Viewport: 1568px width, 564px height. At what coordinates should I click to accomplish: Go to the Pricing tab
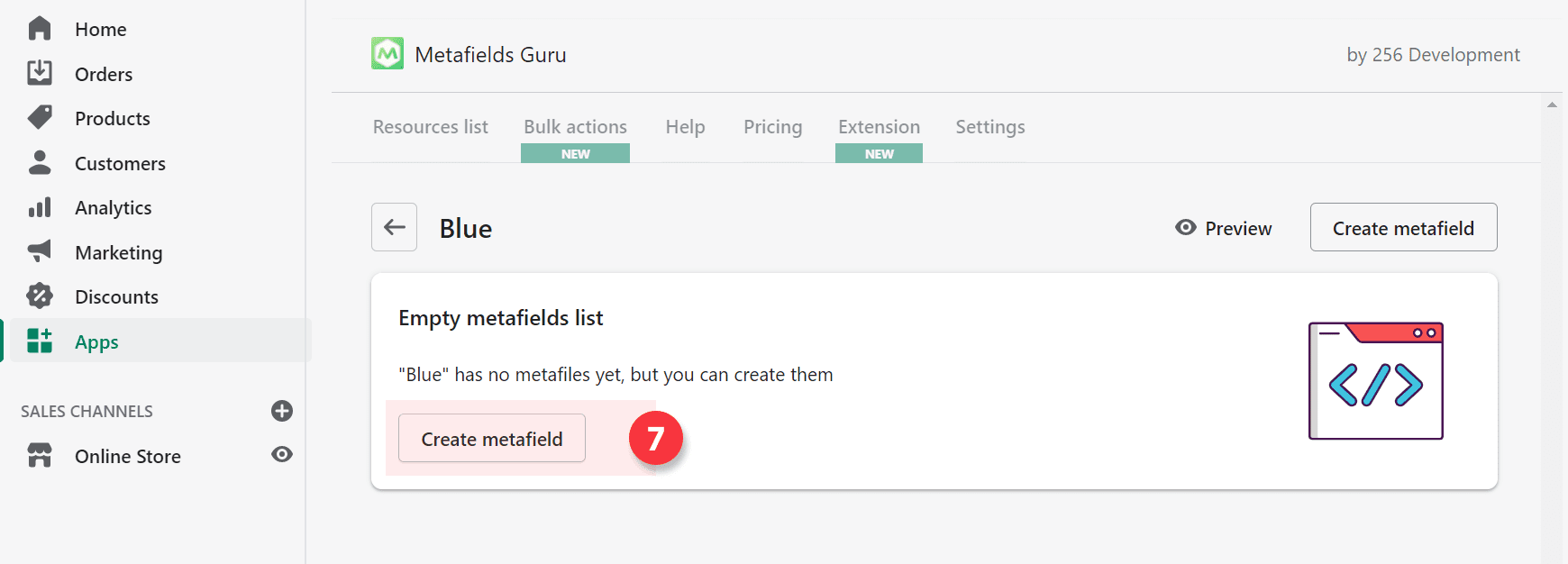pyautogui.click(x=772, y=127)
